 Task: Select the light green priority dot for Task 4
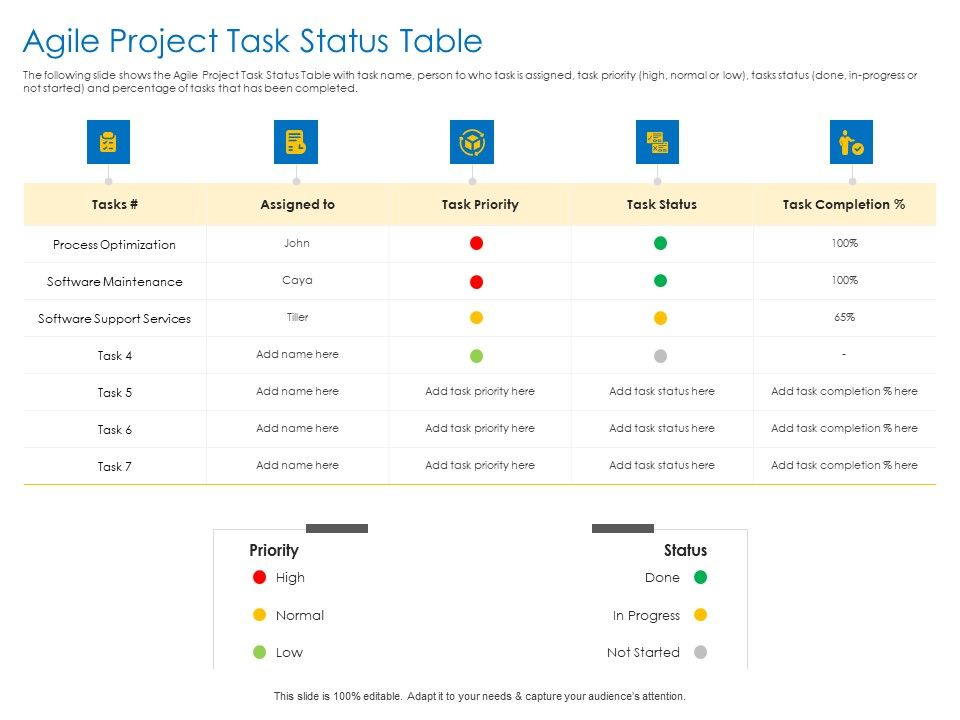[476, 356]
